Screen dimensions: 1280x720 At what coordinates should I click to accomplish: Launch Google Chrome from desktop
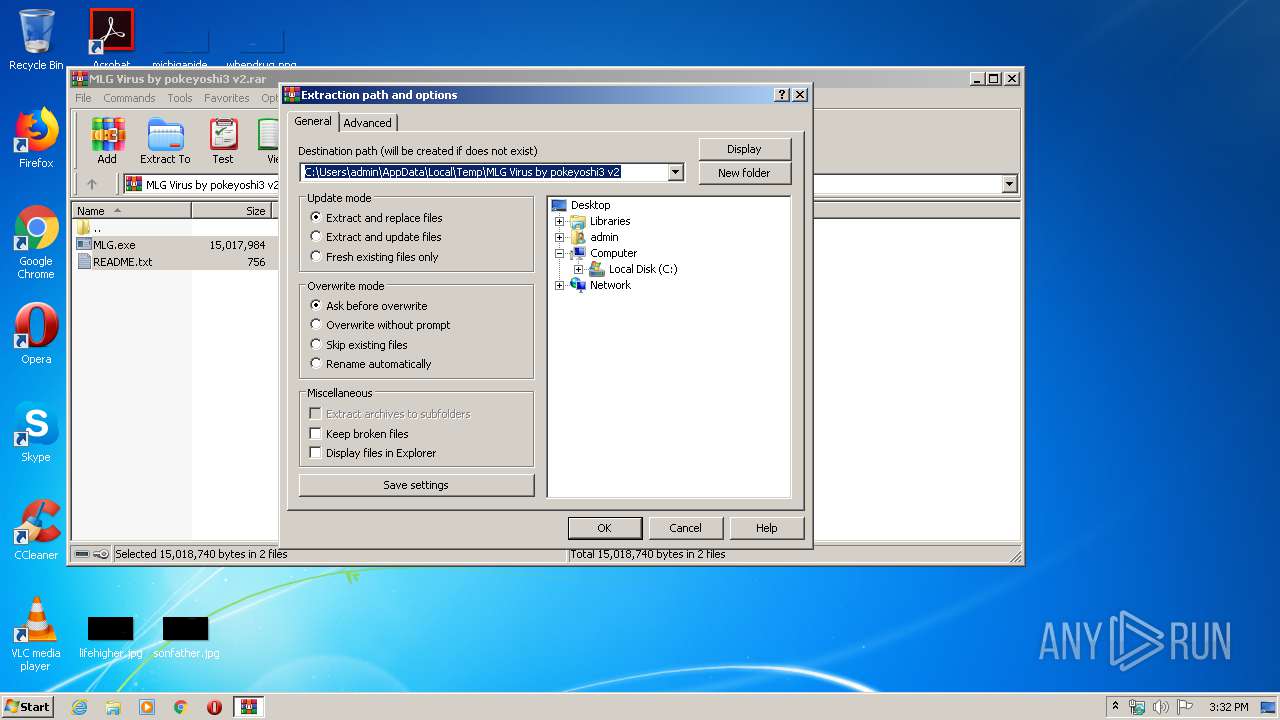tap(36, 242)
